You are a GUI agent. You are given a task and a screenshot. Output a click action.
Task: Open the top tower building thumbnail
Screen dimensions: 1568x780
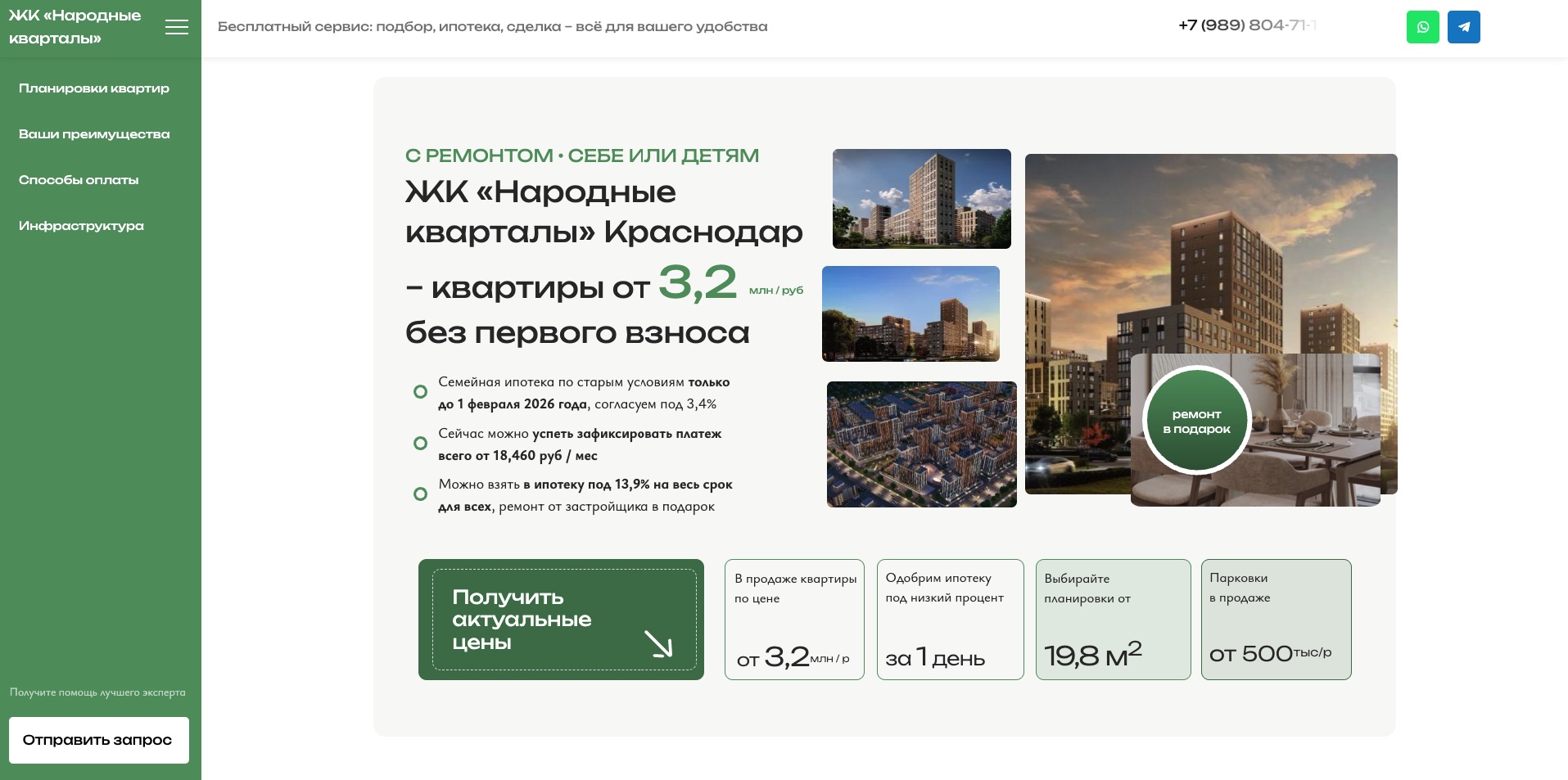coord(921,199)
